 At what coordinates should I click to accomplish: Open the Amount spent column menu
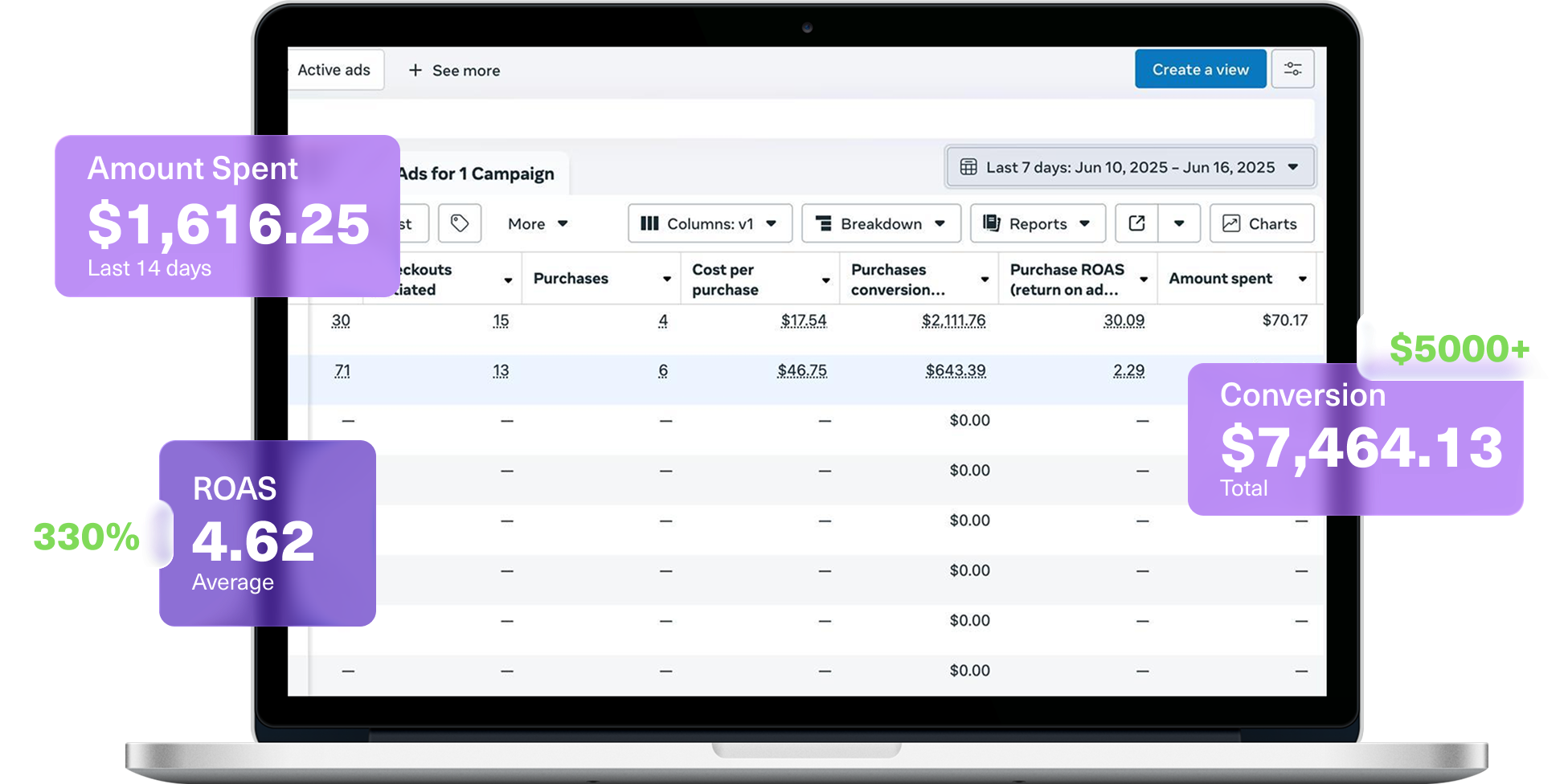1302,279
